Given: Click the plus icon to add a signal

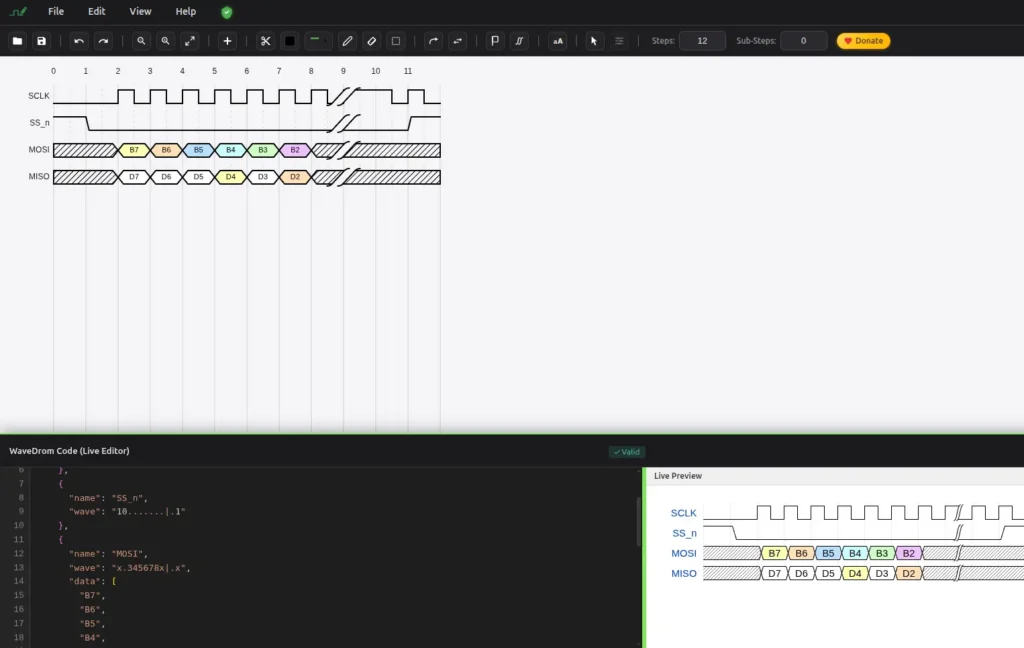Looking at the screenshot, I should pyautogui.click(x=228, y=41).
